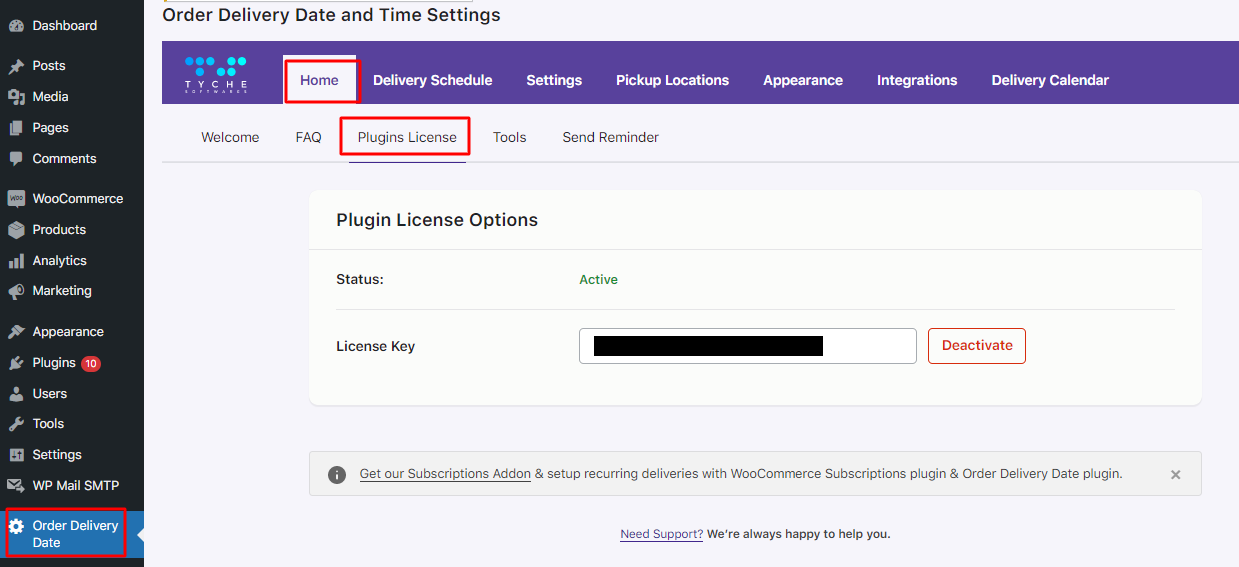Open the Need Support? link
Viewport: 1239px width, 567px height.
click(662, 534)
